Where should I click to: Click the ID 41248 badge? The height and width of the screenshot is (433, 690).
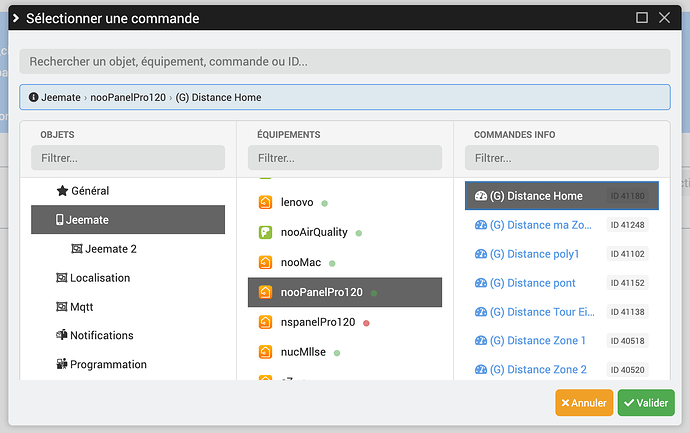click(628, 225)
